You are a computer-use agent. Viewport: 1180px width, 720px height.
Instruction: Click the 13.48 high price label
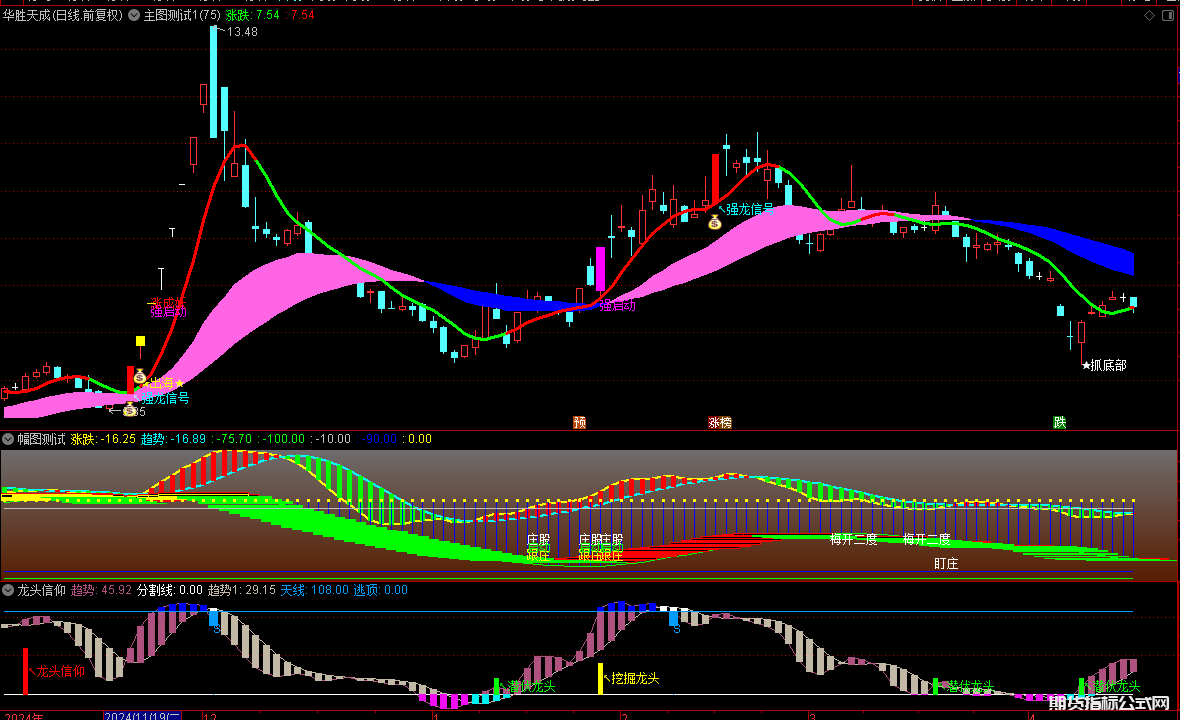pos(242,32)
